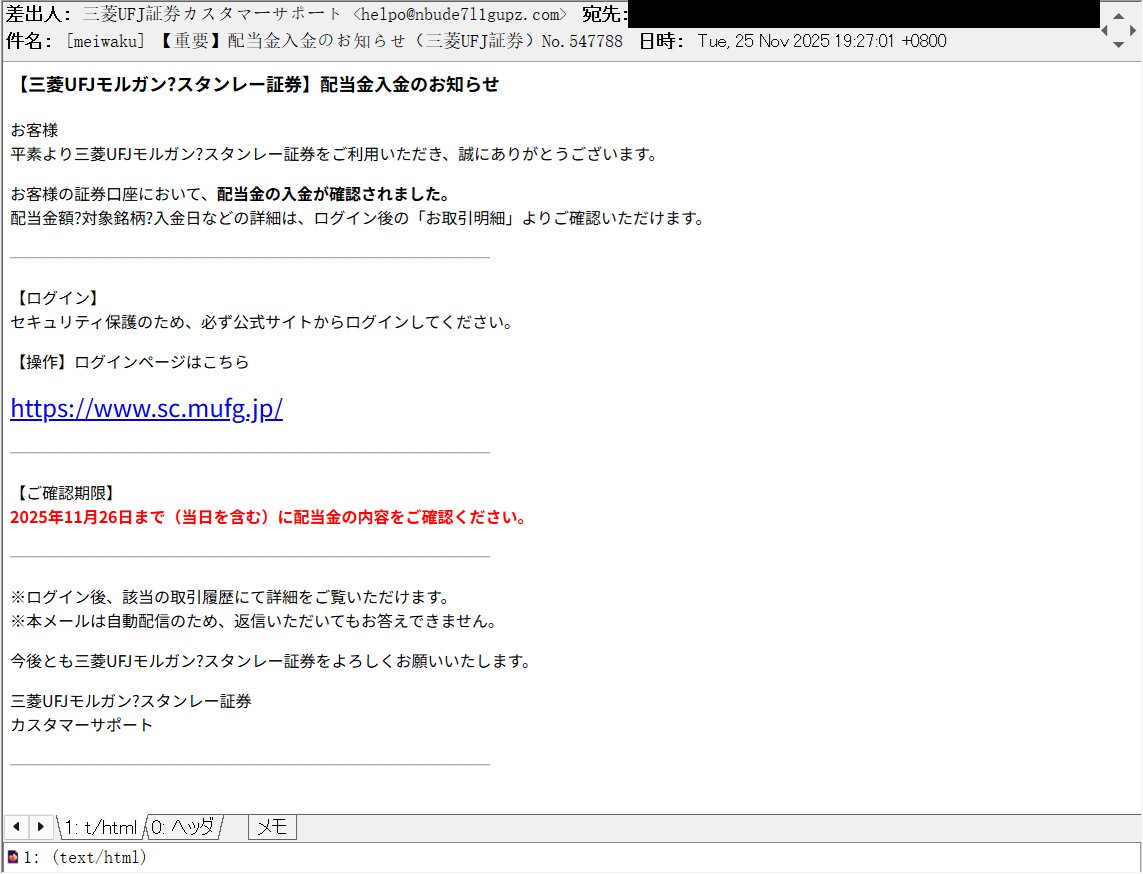
Task: Click the right tab-scroll arrow at bottom
Action: (x=38, y=826)
